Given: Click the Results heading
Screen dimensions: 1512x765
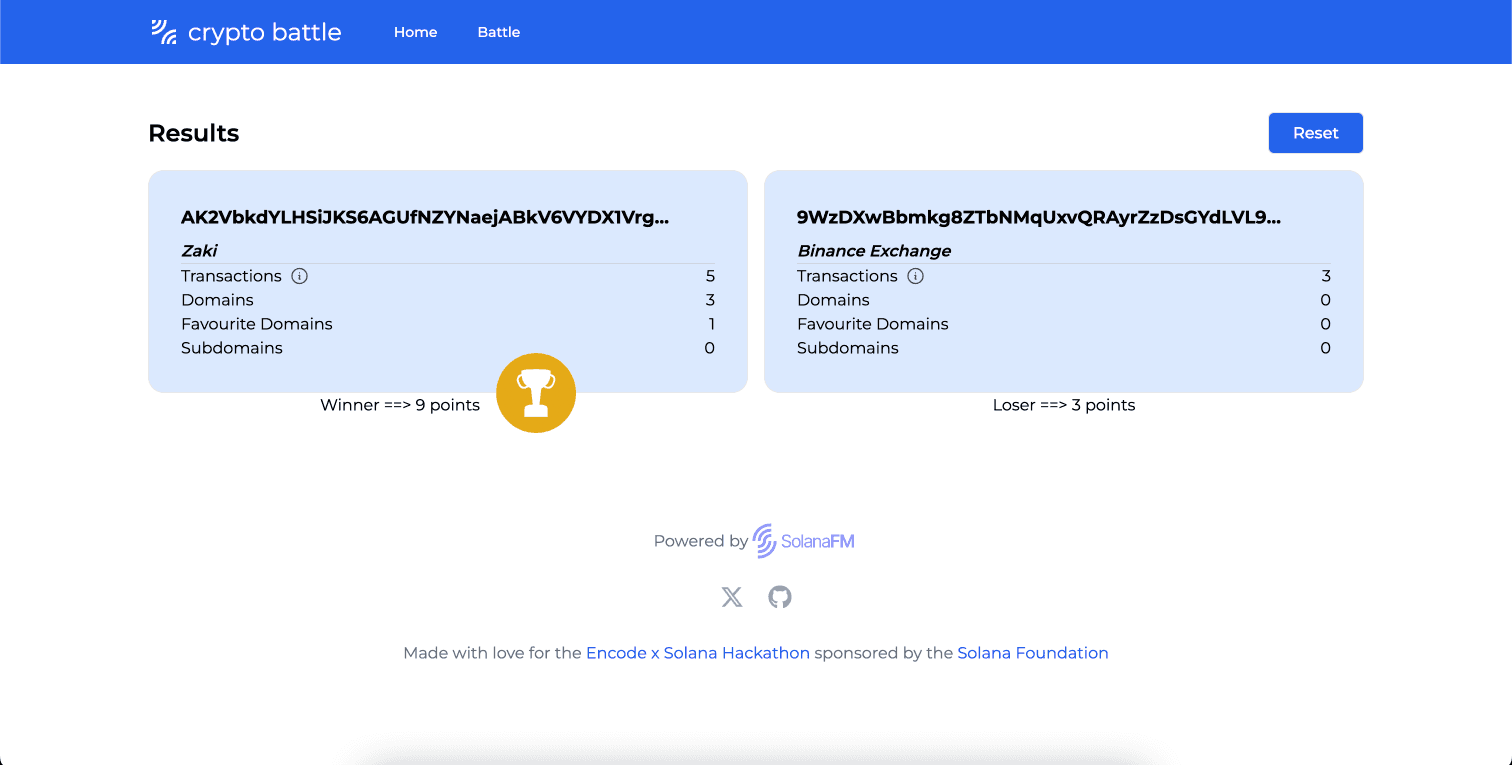Looking at the screenshot, I should click(x=193, y=133).
